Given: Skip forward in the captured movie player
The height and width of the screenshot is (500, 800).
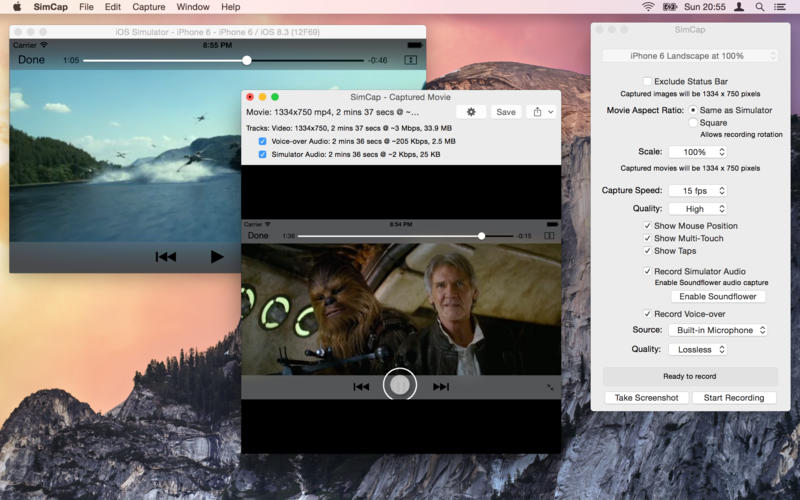Looking at the screenshot, I should (441, 386).
